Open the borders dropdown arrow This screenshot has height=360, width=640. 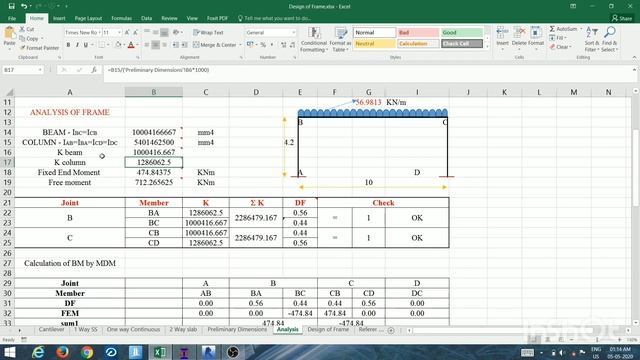click(x=109, y=45)
